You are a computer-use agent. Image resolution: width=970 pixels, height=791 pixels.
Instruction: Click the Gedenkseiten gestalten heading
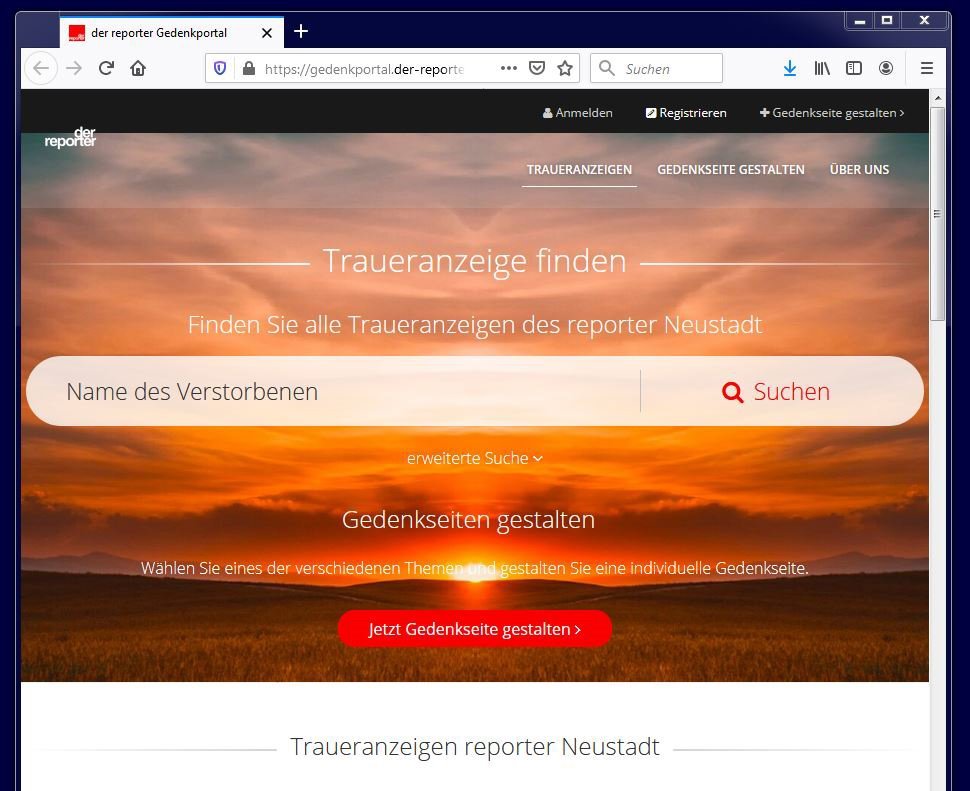click(x=468, y=520)
